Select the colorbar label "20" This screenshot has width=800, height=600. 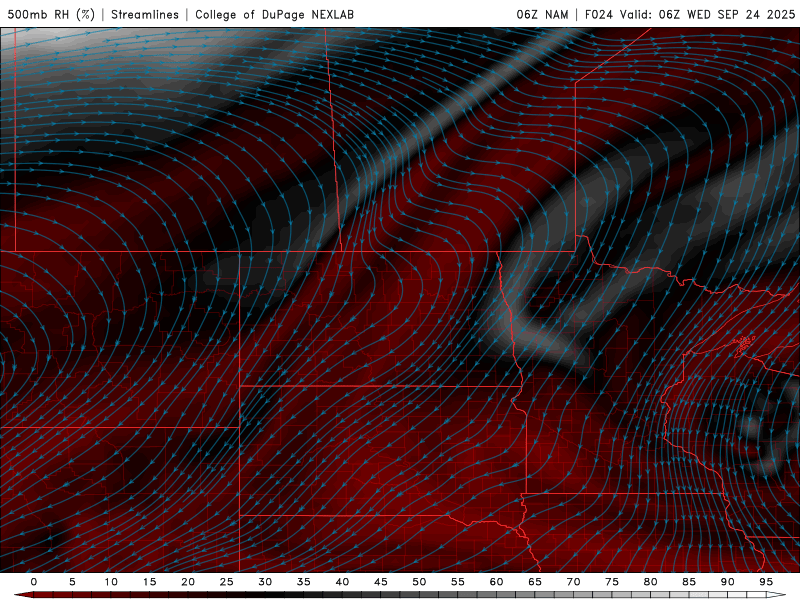188,582
